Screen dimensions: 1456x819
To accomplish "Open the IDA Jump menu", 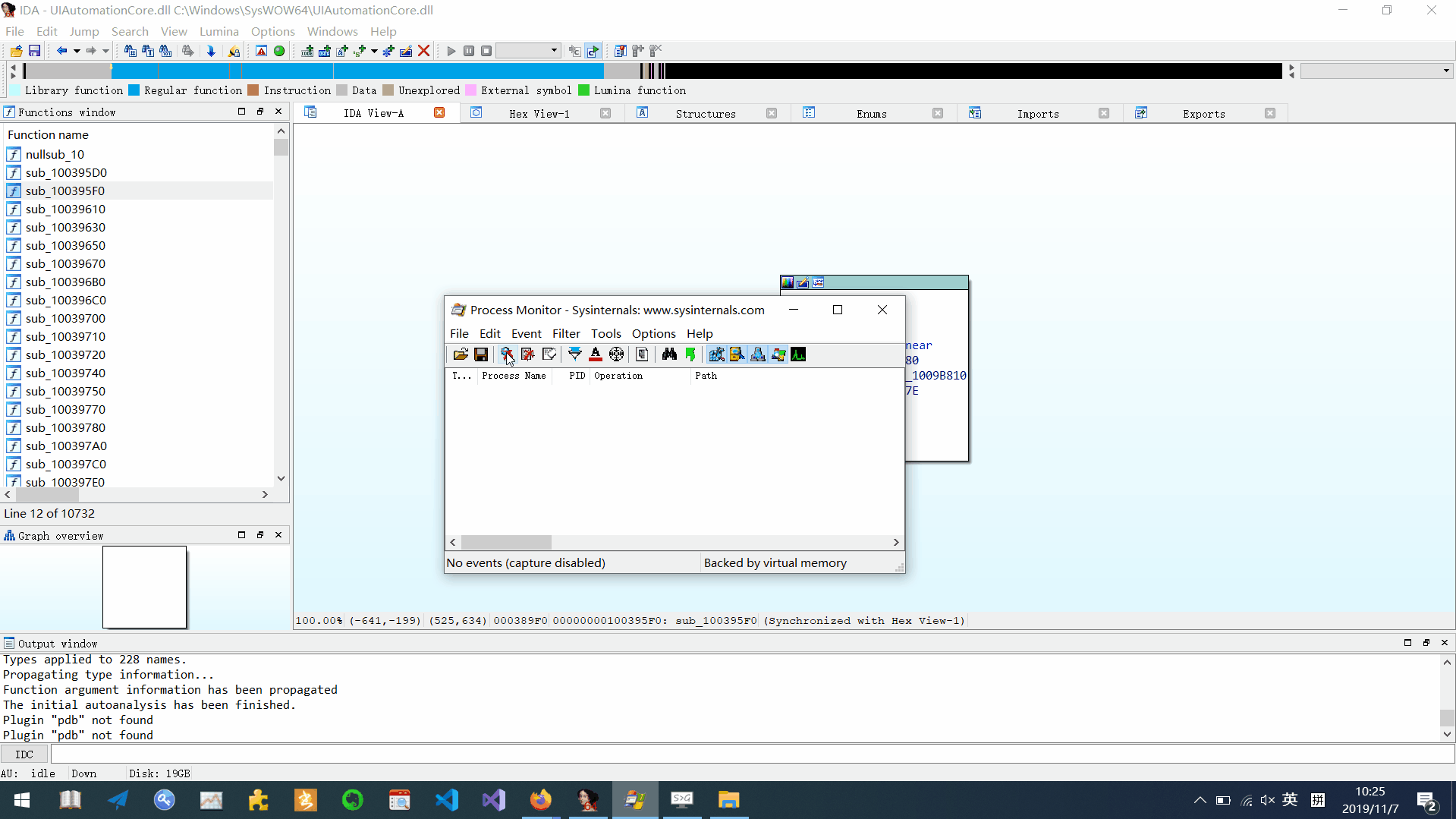I will tap(84, 31).
